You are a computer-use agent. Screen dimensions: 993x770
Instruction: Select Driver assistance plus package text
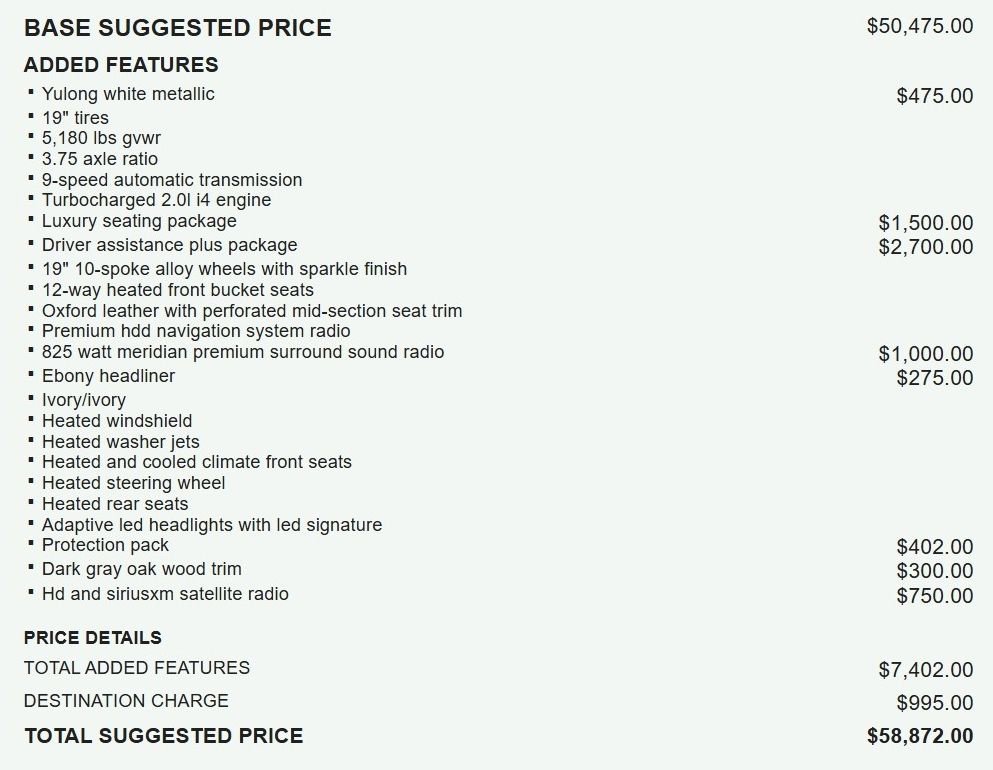point(170,245)
